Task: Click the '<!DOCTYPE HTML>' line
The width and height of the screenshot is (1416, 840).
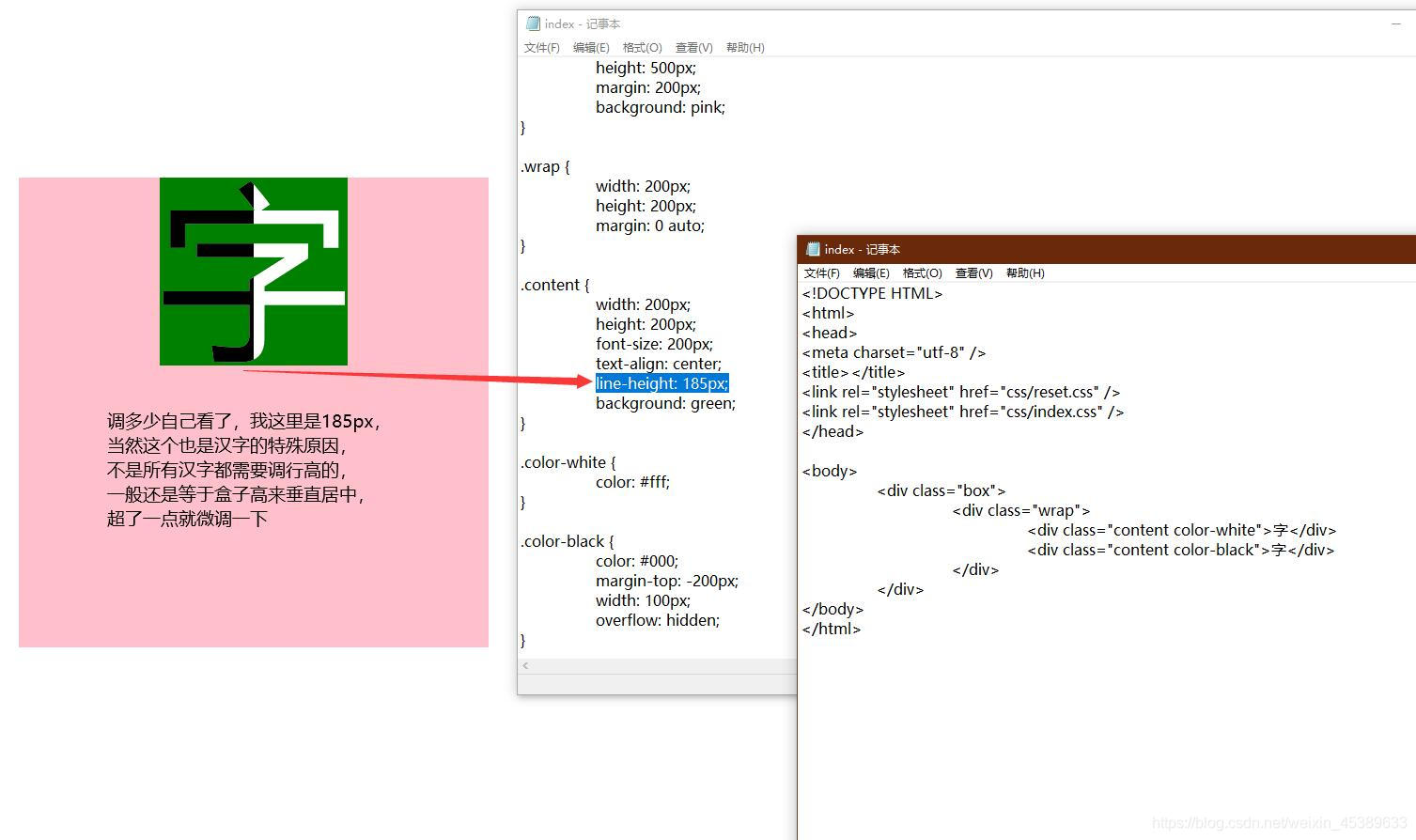Action: tap(872, 293)
